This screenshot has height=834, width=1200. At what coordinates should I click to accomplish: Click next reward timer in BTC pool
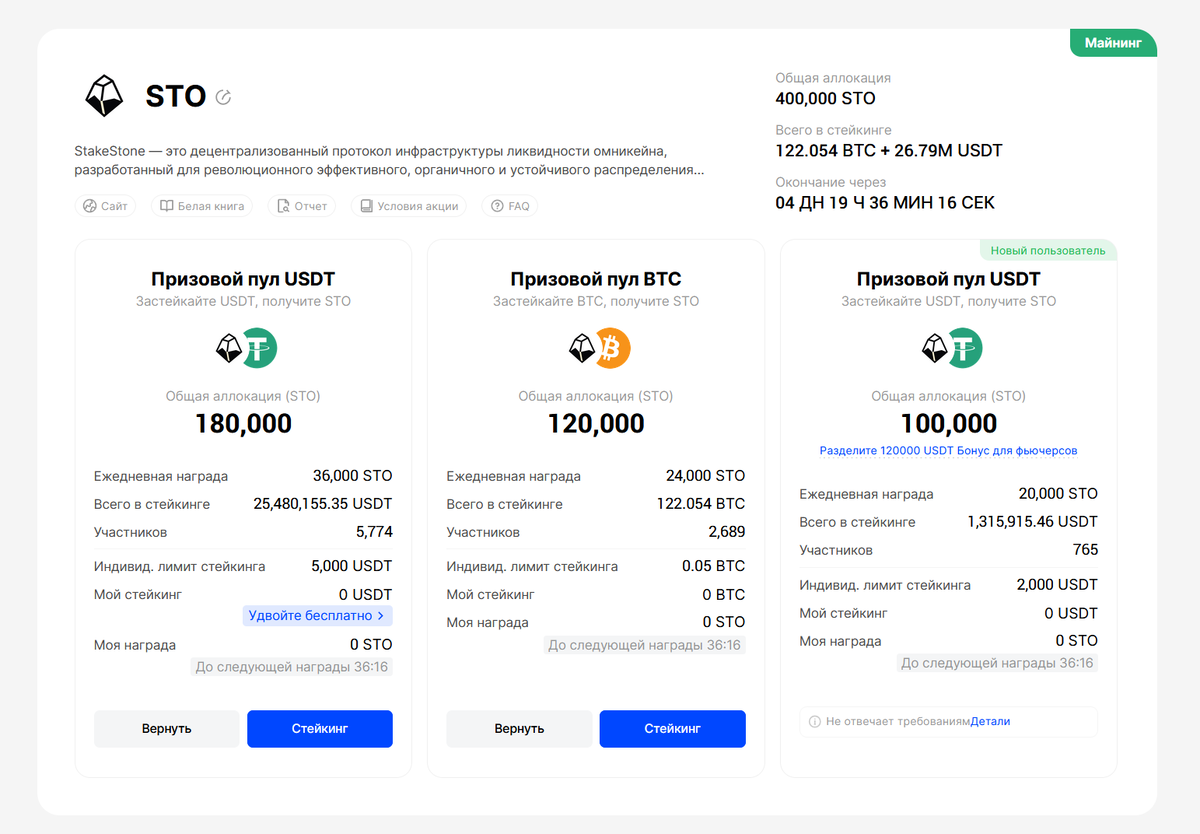[645, 645]
